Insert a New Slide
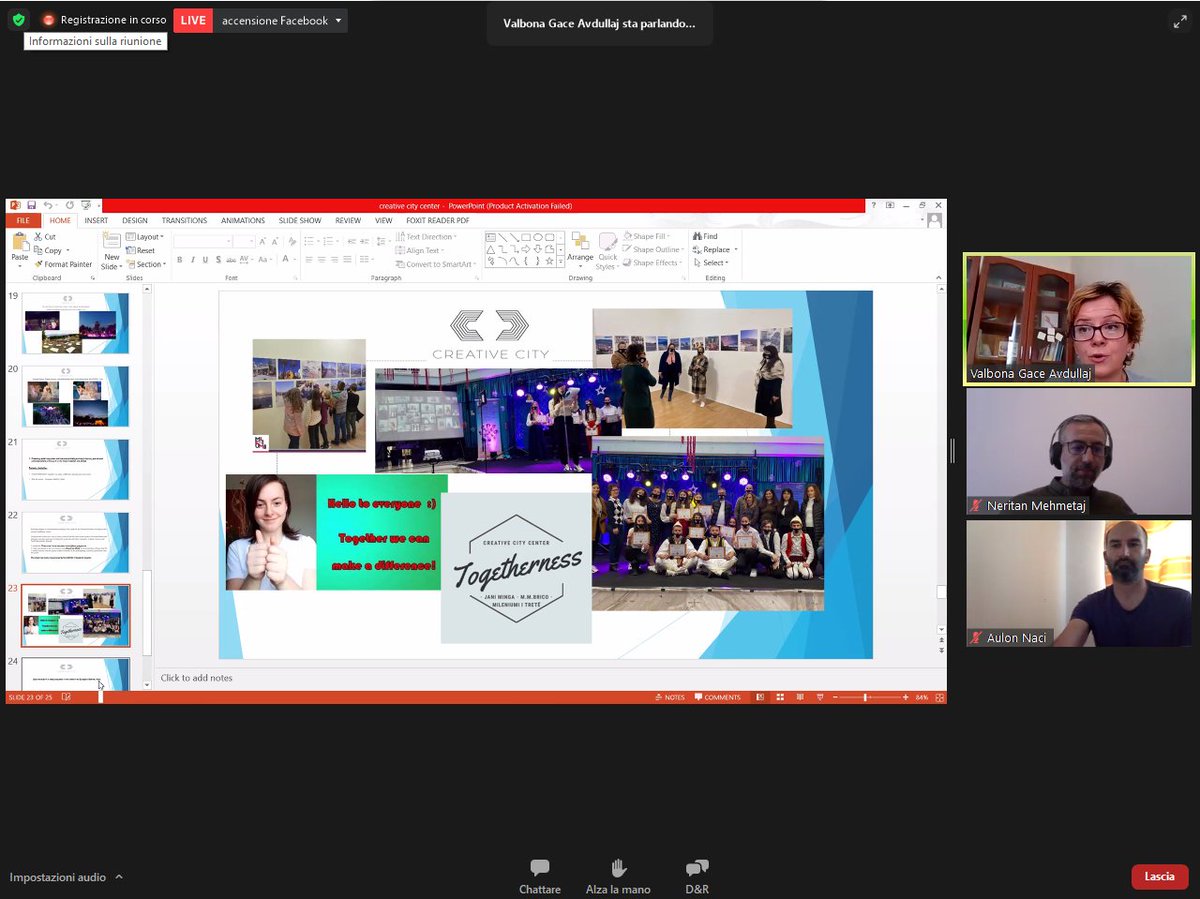1200x899 pixels. [111, 250]
